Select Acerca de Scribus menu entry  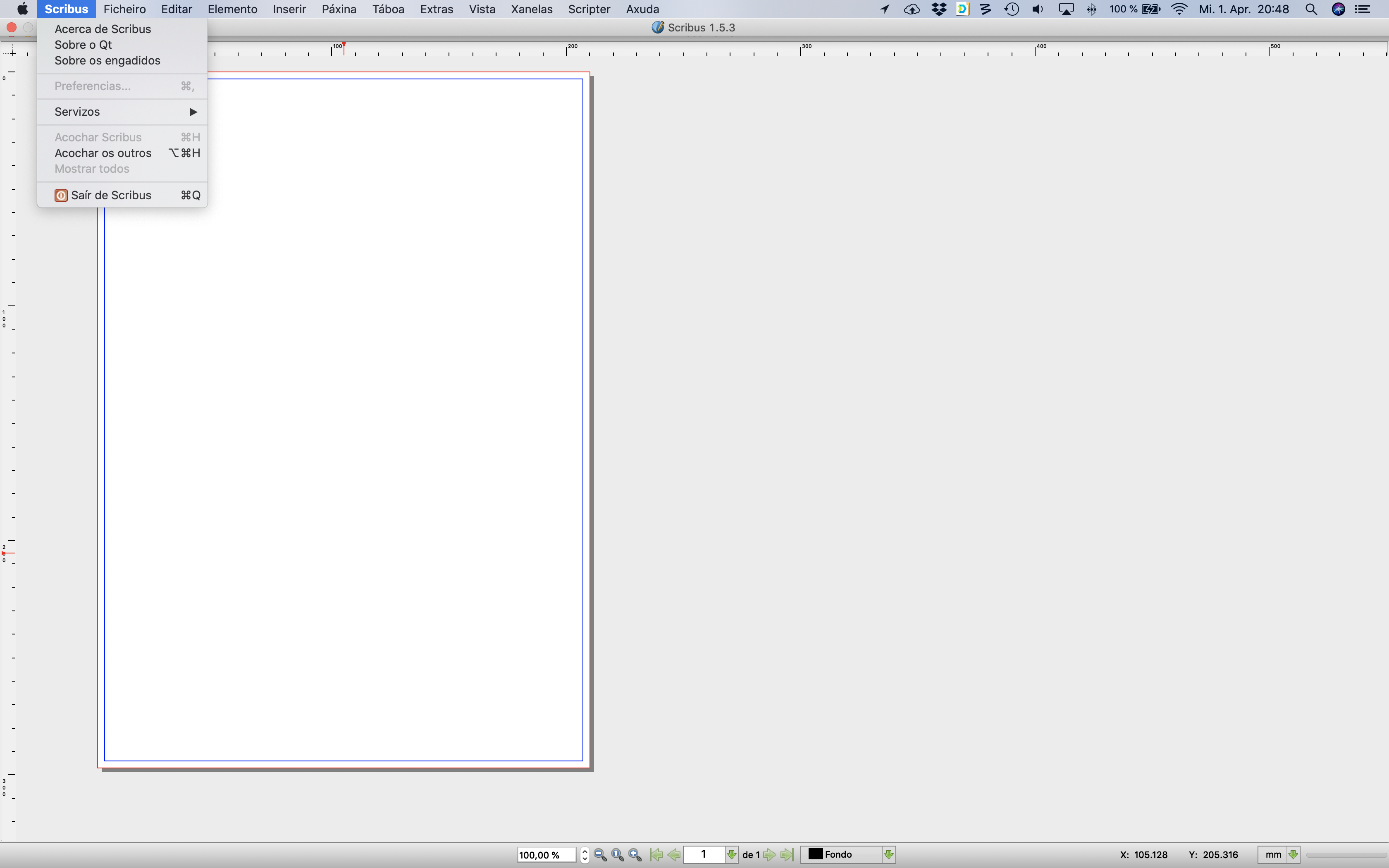(x=103, y=29)
